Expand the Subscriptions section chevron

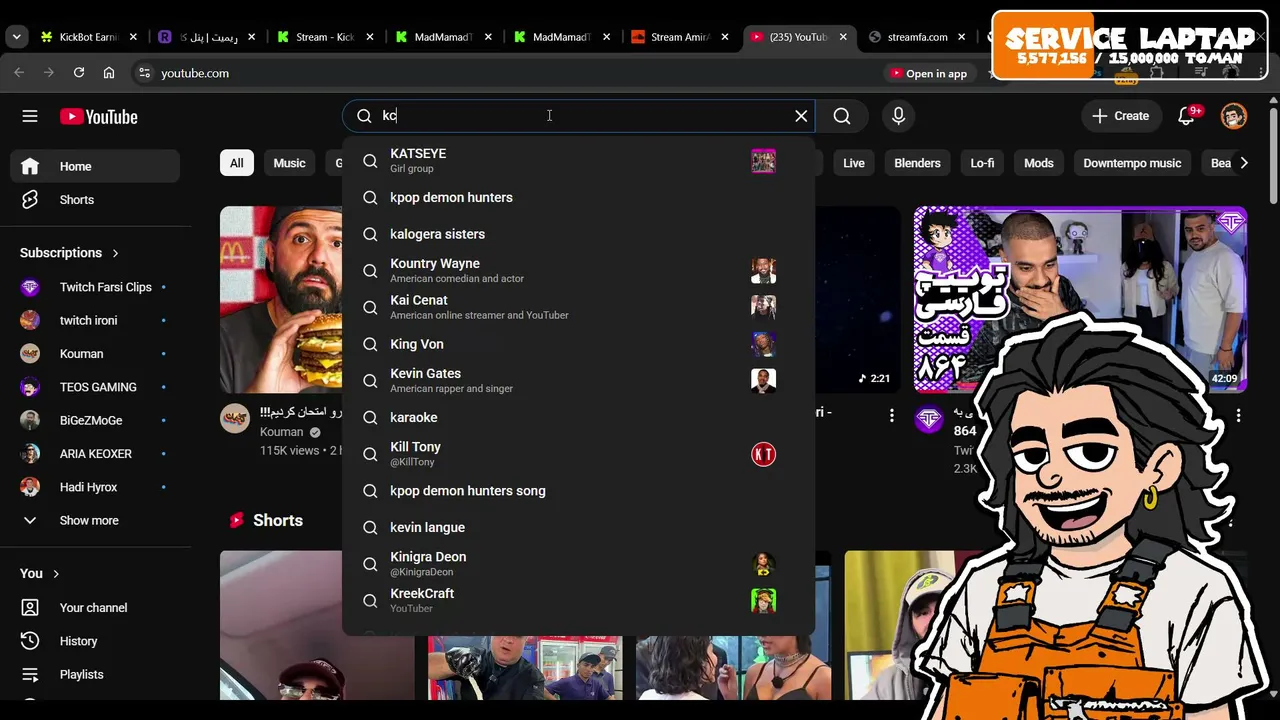[x=115, y=253]
